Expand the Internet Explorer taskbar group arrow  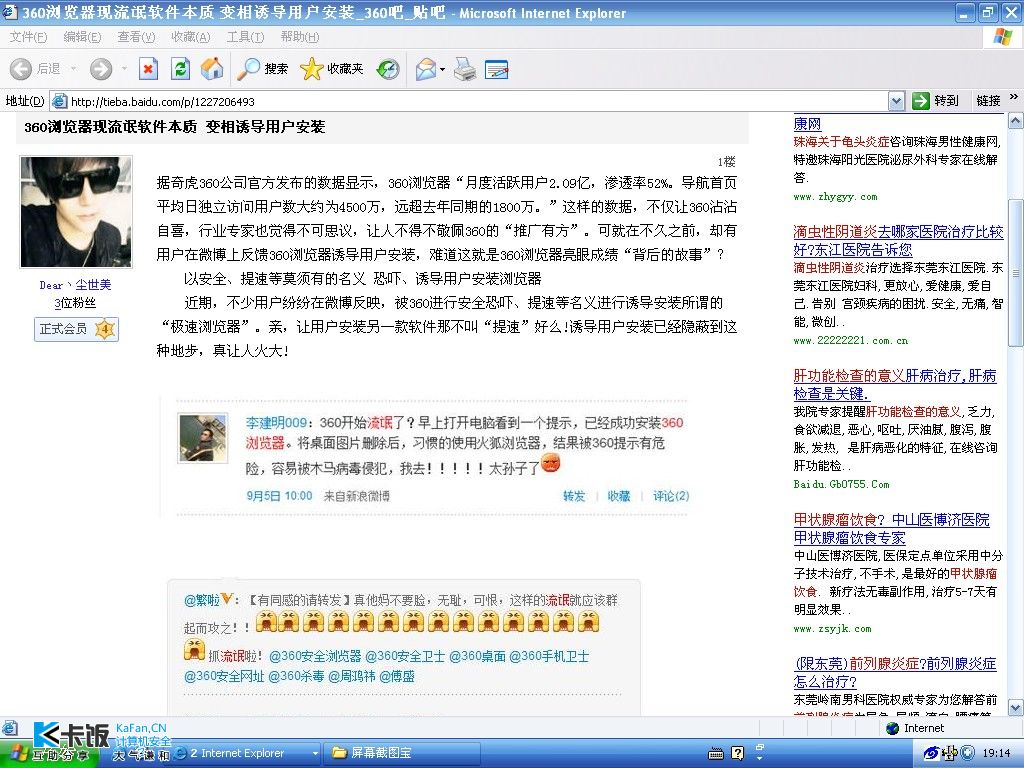tap(315, 753)
